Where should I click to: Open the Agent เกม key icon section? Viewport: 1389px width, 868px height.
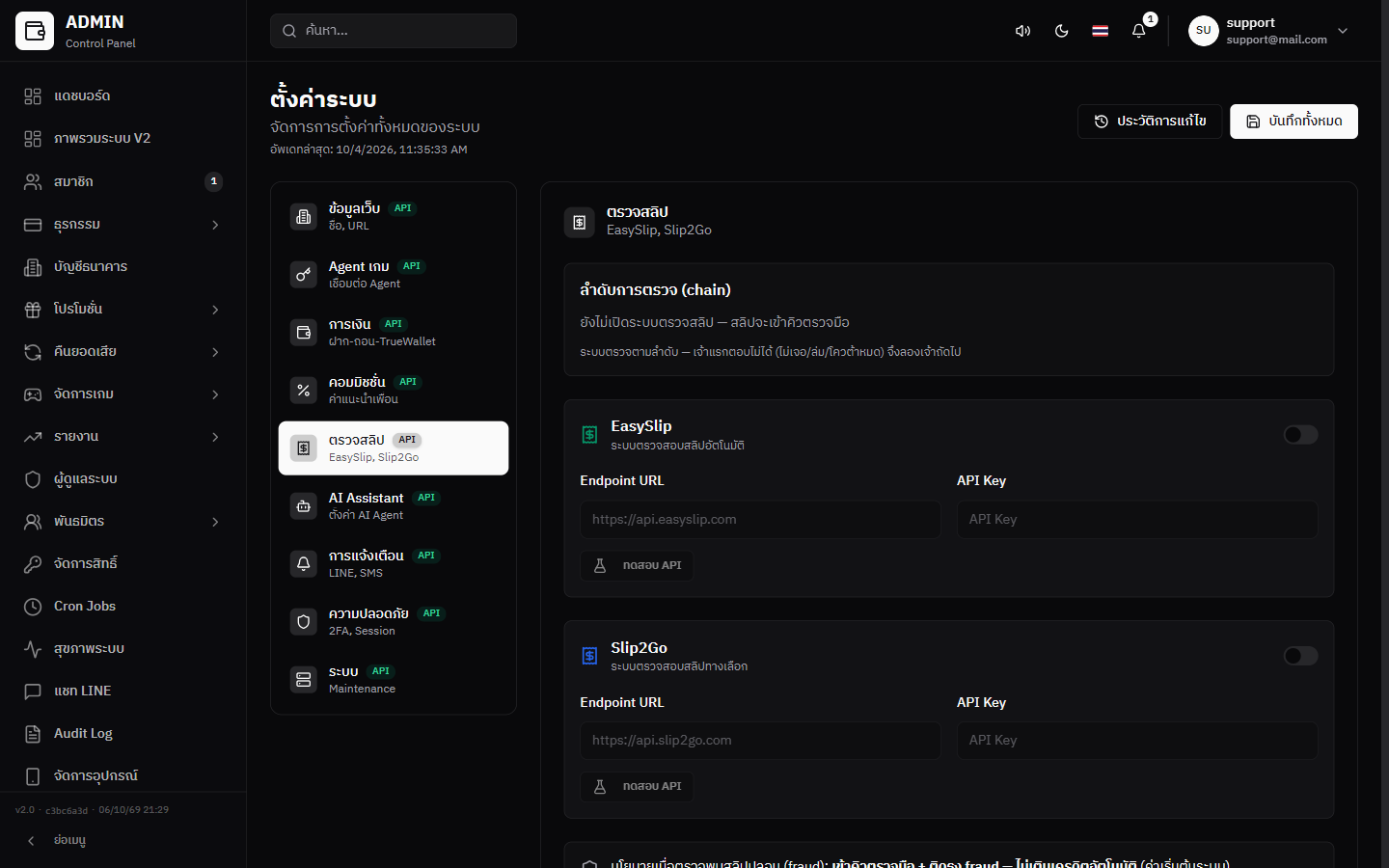tap(303, 275)
